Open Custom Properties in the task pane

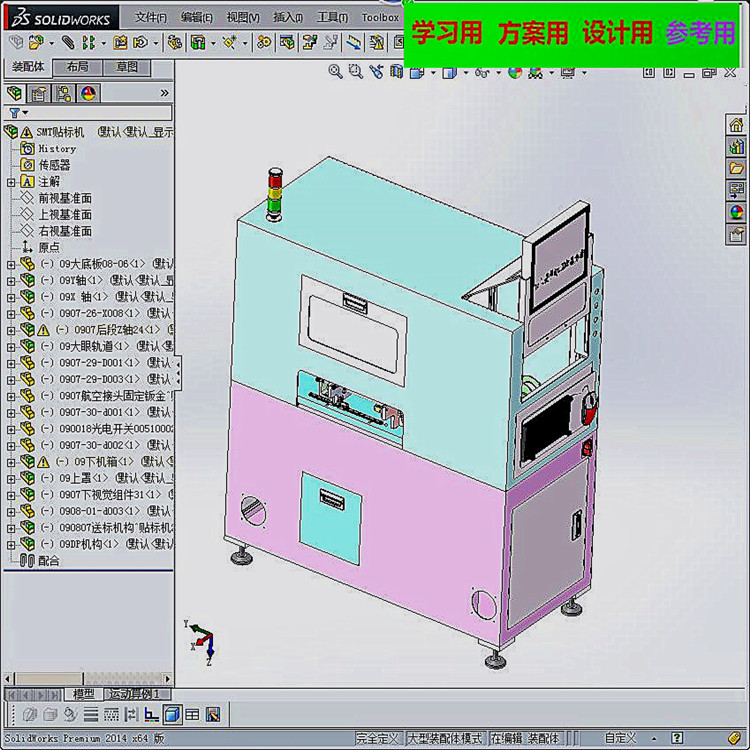736,234
